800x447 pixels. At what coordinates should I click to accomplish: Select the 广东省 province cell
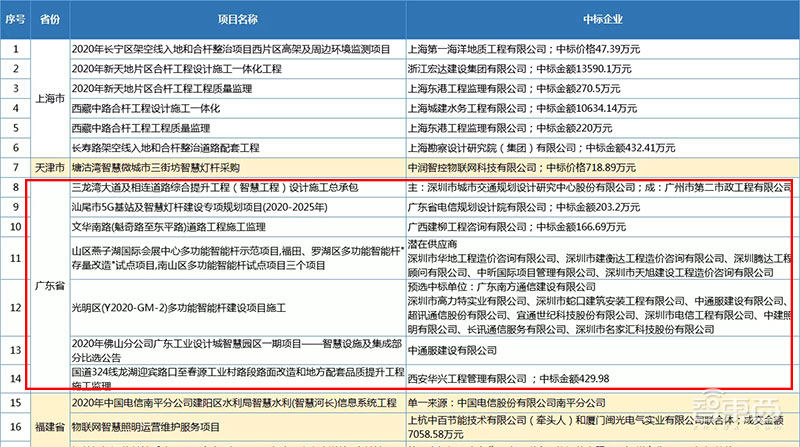pos(50,285)
